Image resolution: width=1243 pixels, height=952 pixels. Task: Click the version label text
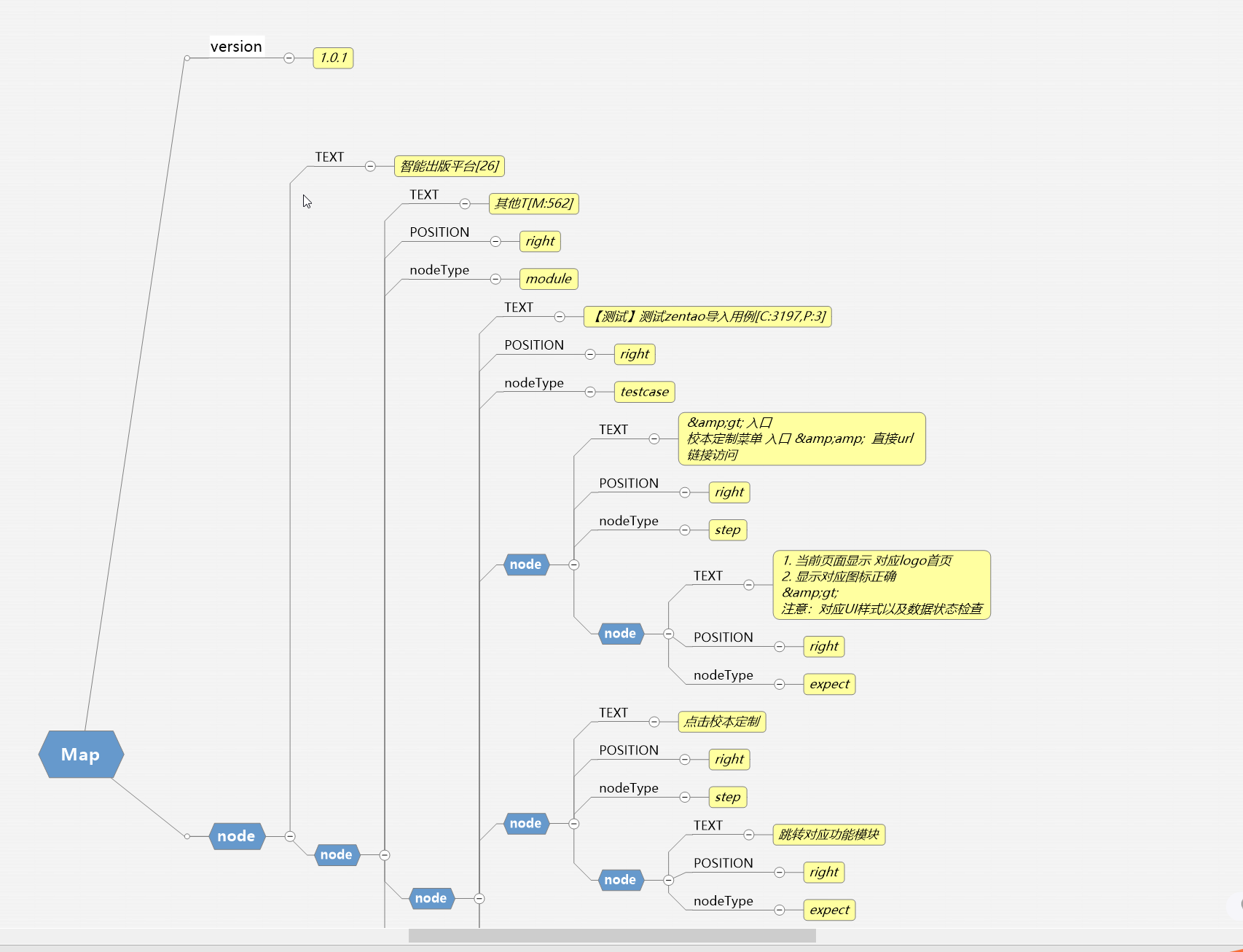click(236, 47)
